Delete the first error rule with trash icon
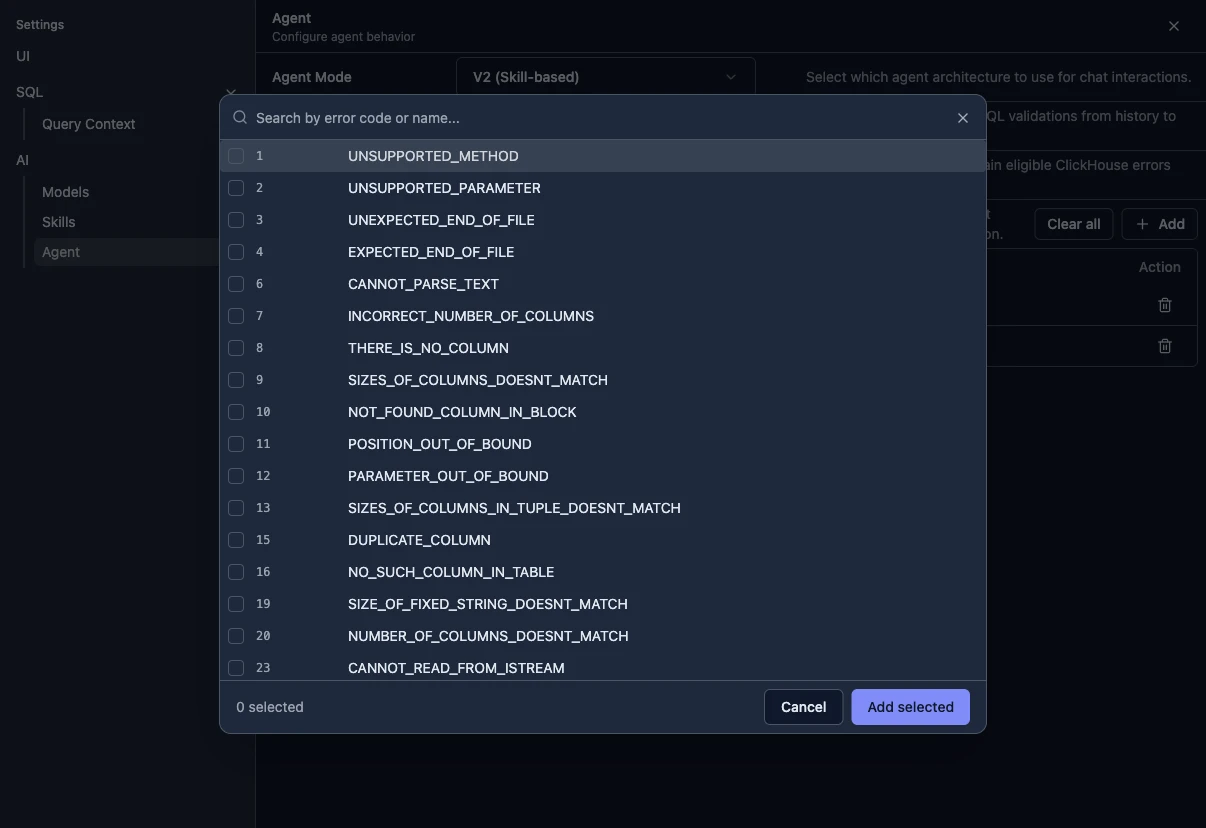Image resolution: width=1206 pixels, height=828 pixels. click(1164, 304)
